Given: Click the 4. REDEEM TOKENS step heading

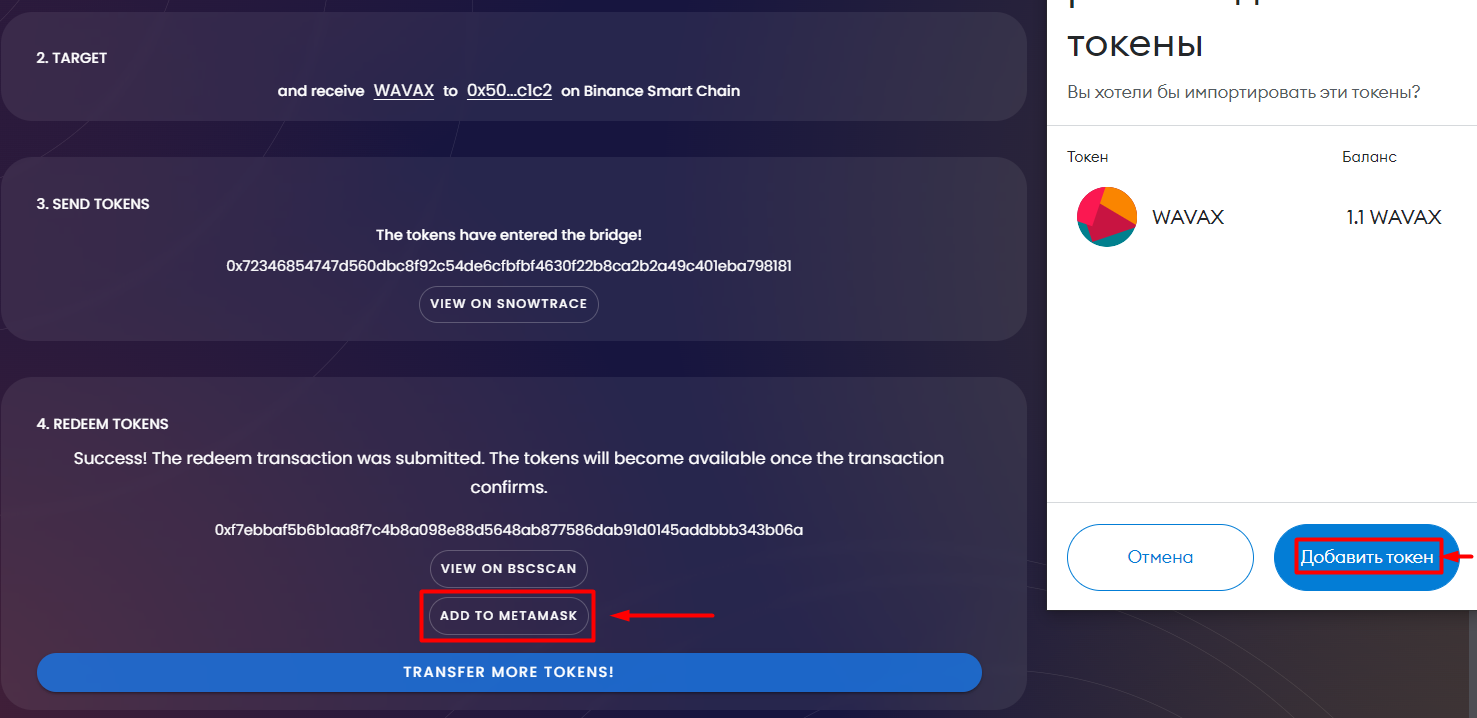Looking at the screenshot, I should click(103, 424).
